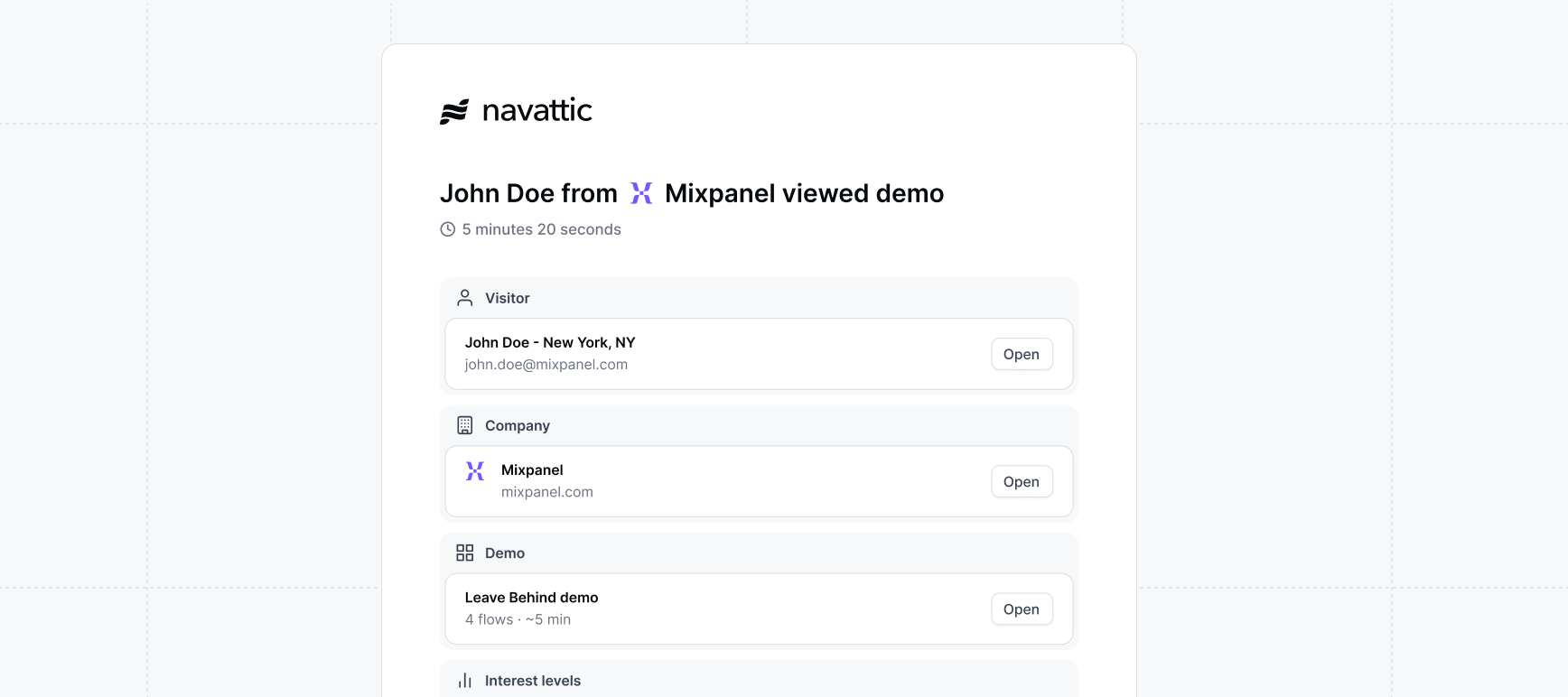Open the John Doe visitor record

1022,354
